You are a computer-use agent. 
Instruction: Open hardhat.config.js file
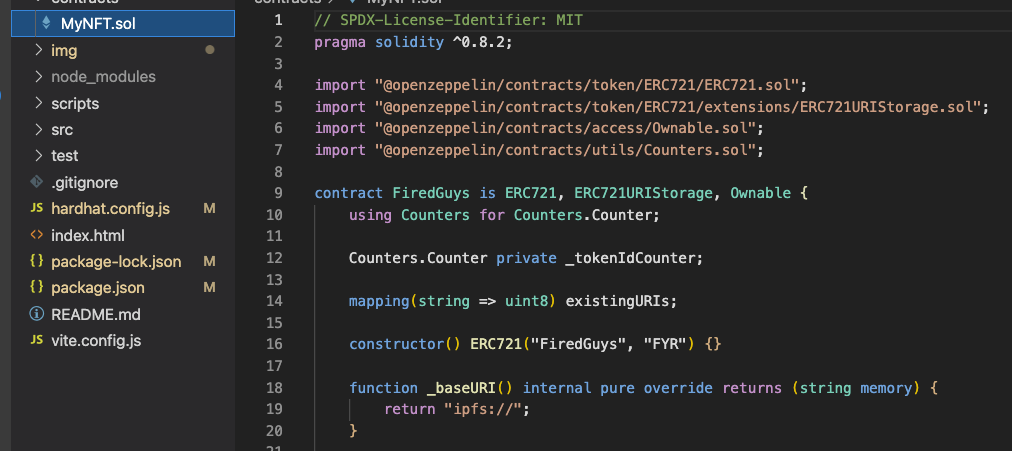pos(110,209)
